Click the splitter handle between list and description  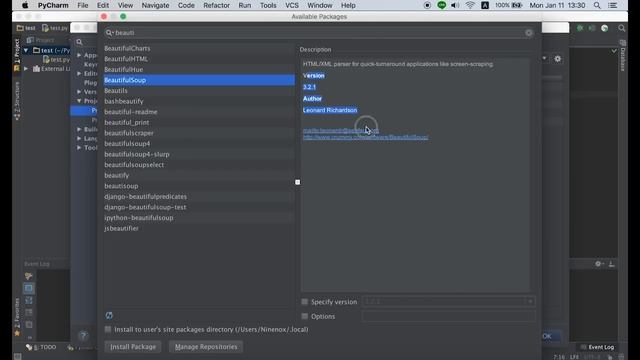(x=298, y=182)
